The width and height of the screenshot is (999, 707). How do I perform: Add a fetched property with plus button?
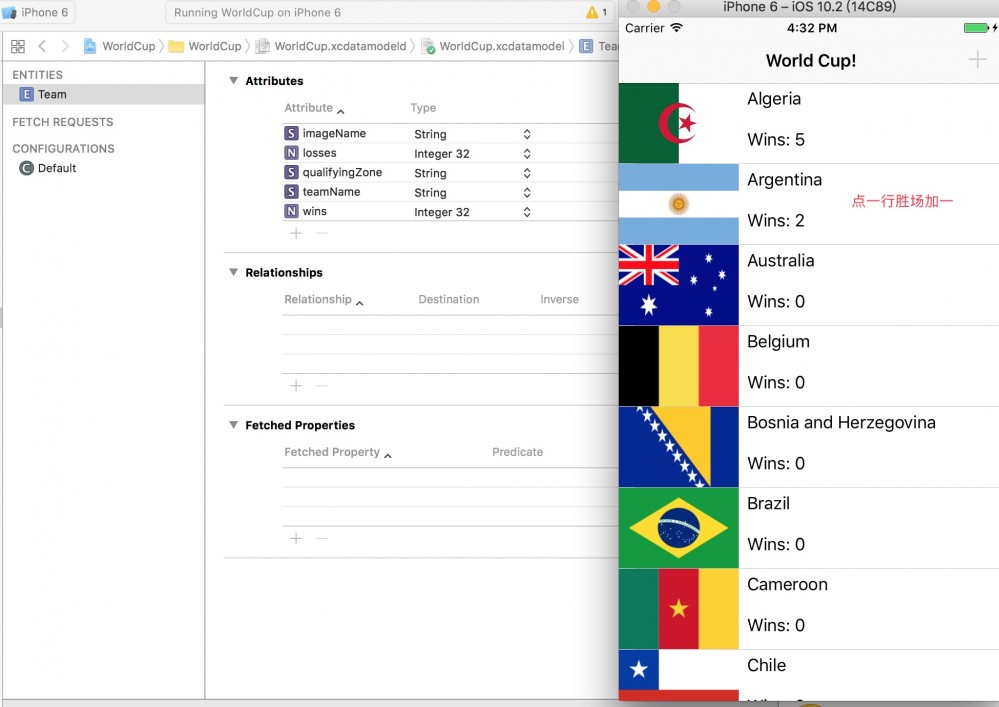pyautogui.click(x=296, y=539)
